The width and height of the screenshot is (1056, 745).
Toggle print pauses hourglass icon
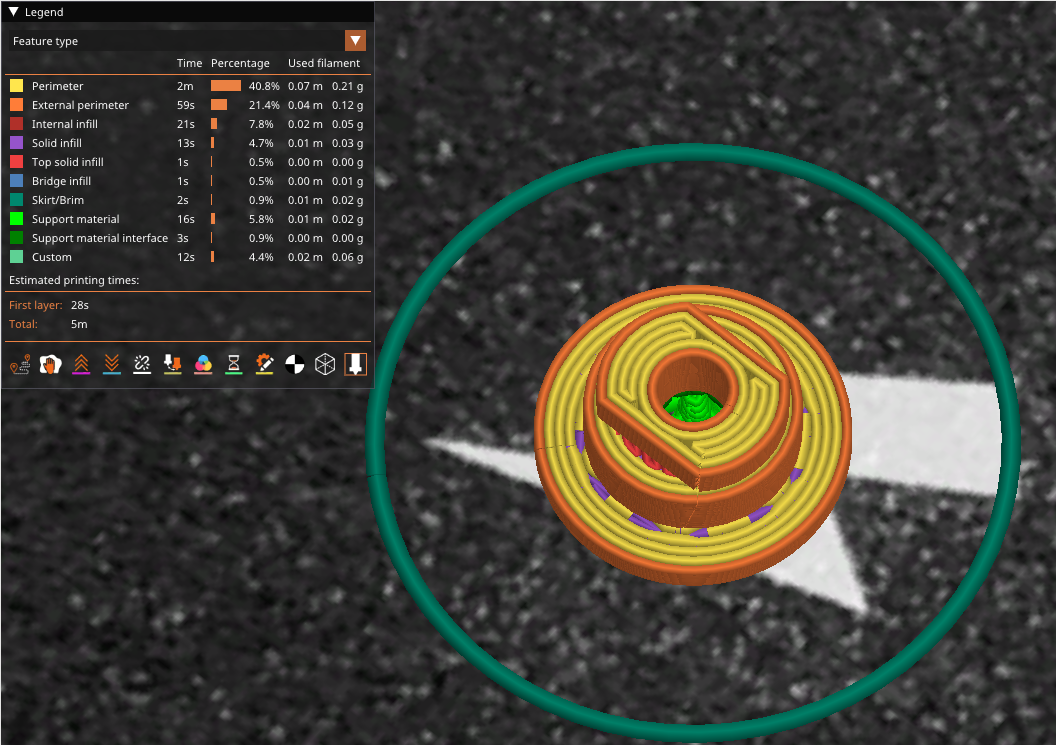tap(234, 364)
